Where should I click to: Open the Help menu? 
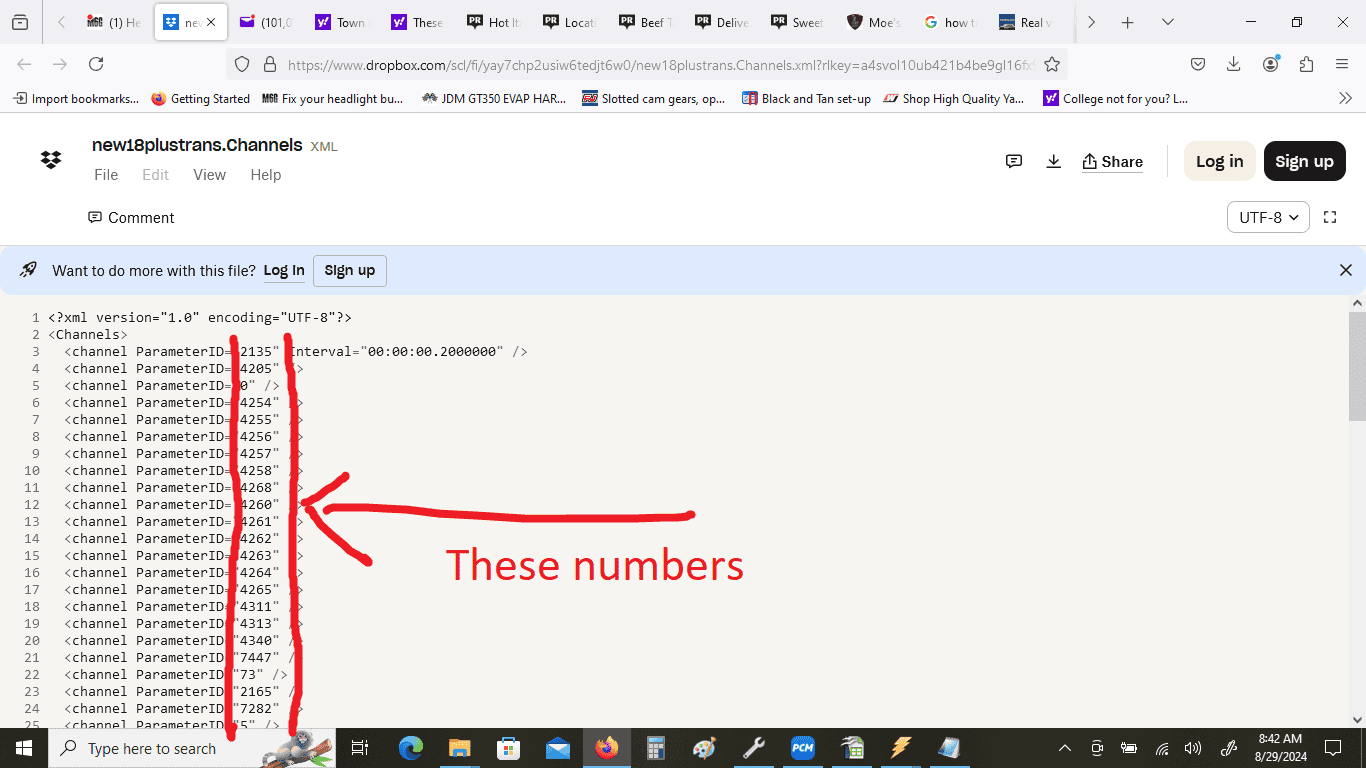265,174
